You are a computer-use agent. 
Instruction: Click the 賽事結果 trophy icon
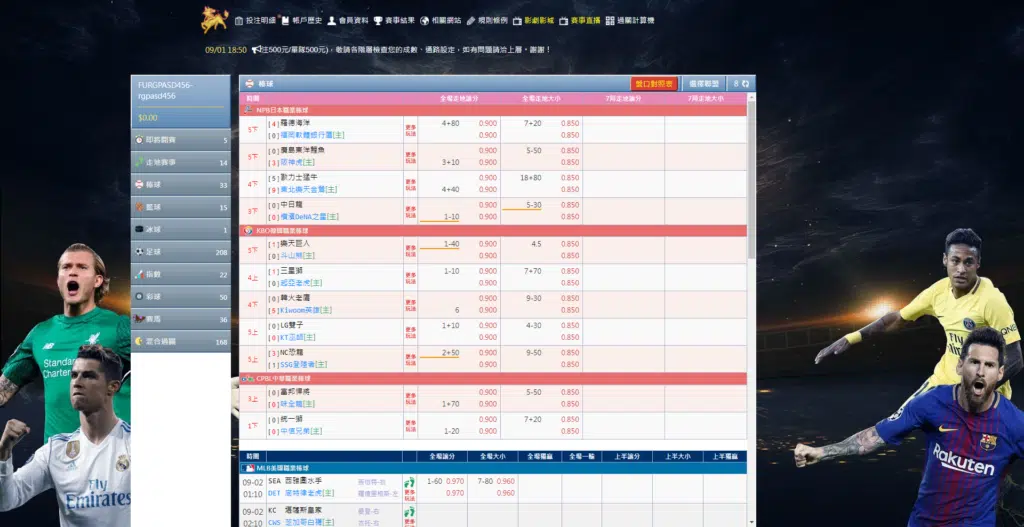click(378, 20)
